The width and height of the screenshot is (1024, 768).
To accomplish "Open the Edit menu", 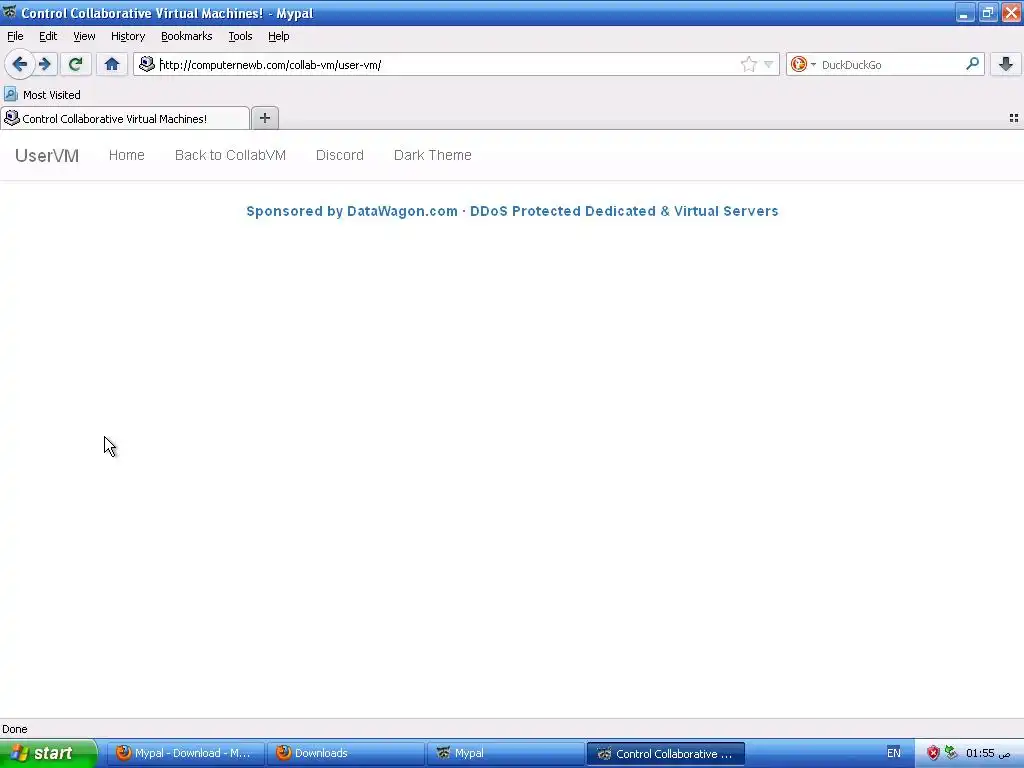I will (x=48, y=36).
